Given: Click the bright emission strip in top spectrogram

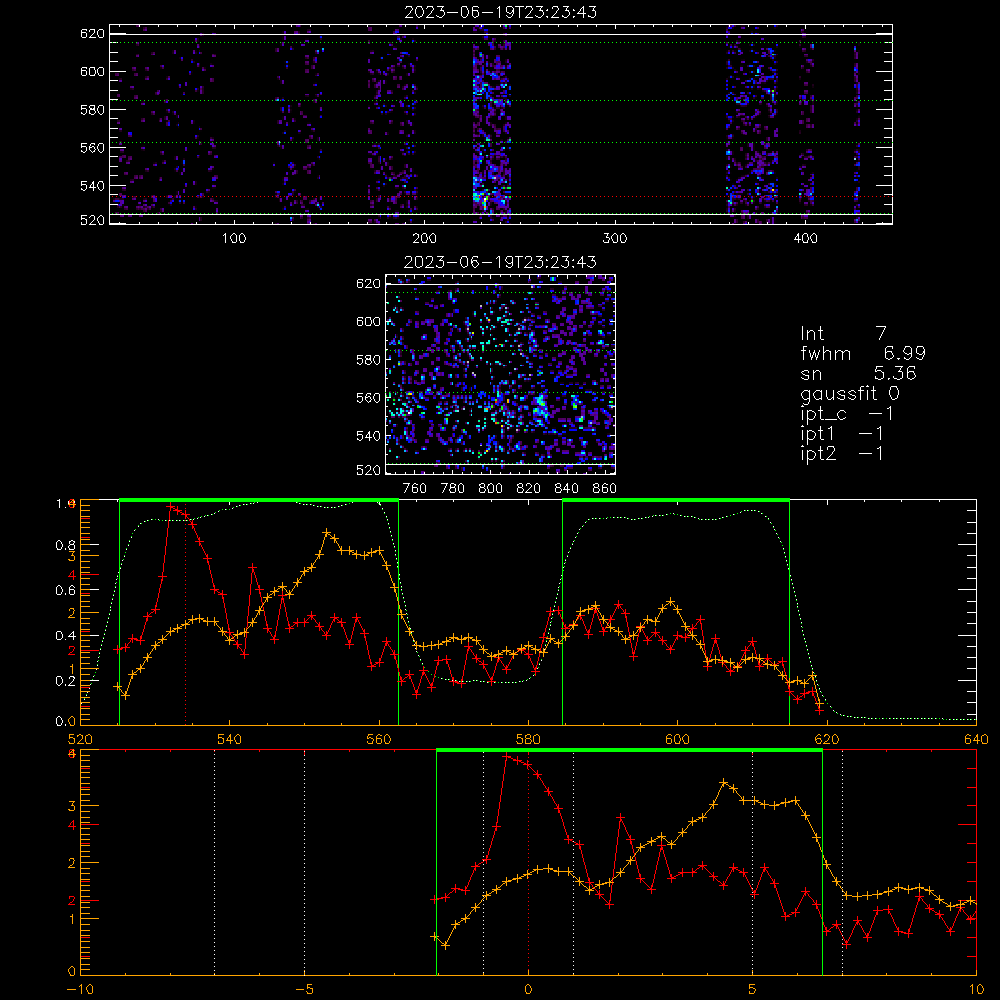Looking at the screenshot, I should click(x=492, y=124).
